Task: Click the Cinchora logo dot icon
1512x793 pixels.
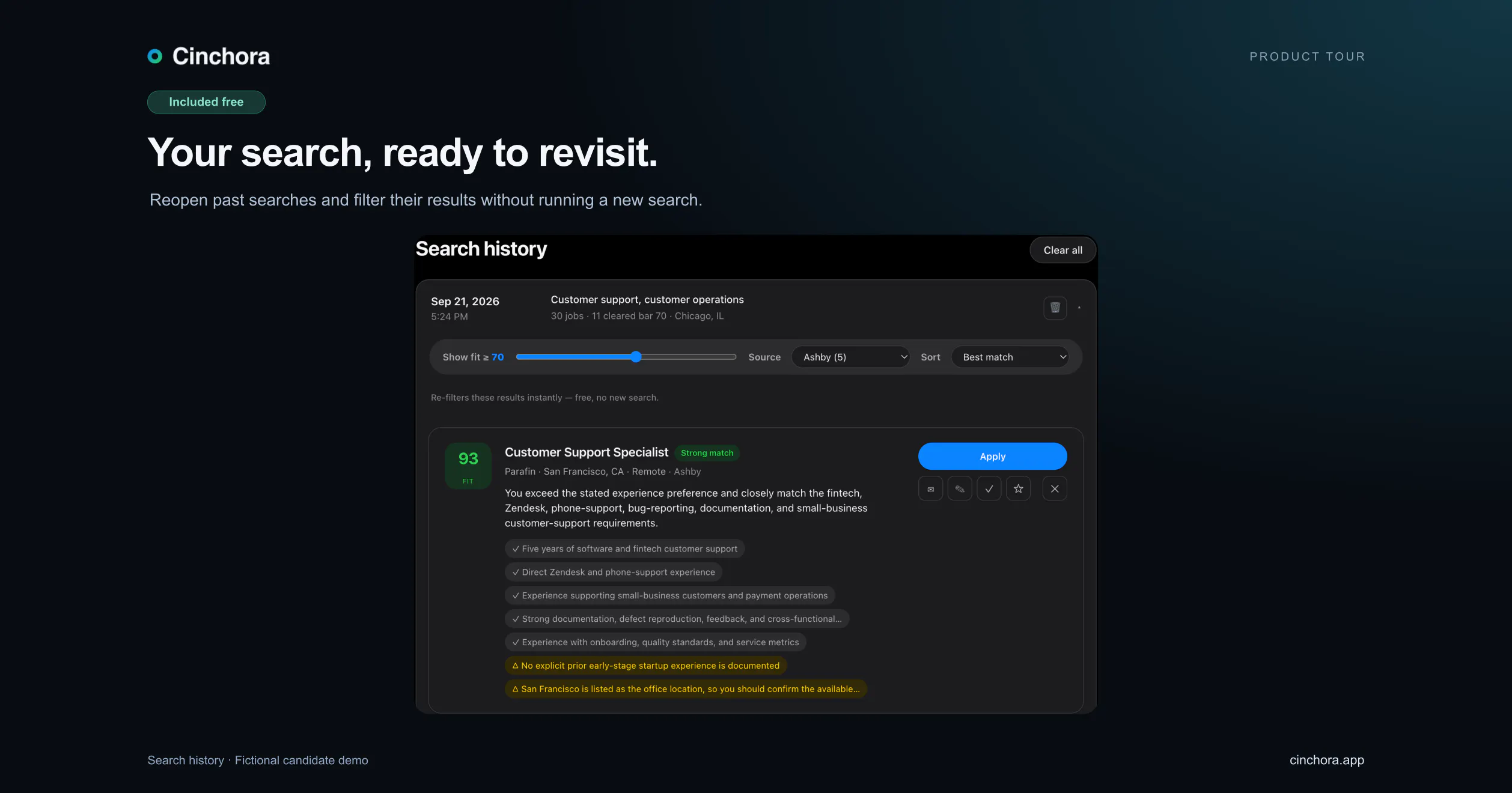Action: pyautogui.click(x=155, y=56)
